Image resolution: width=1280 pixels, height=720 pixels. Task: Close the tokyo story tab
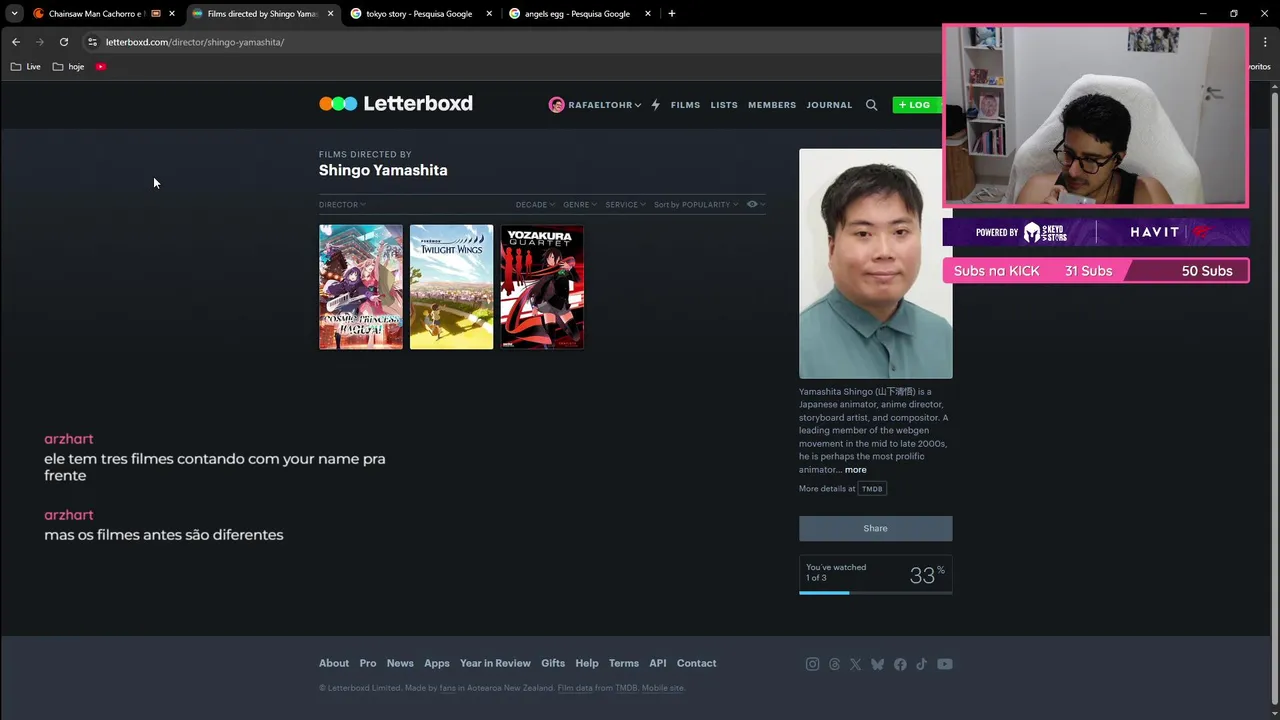(x=489, y=14)
